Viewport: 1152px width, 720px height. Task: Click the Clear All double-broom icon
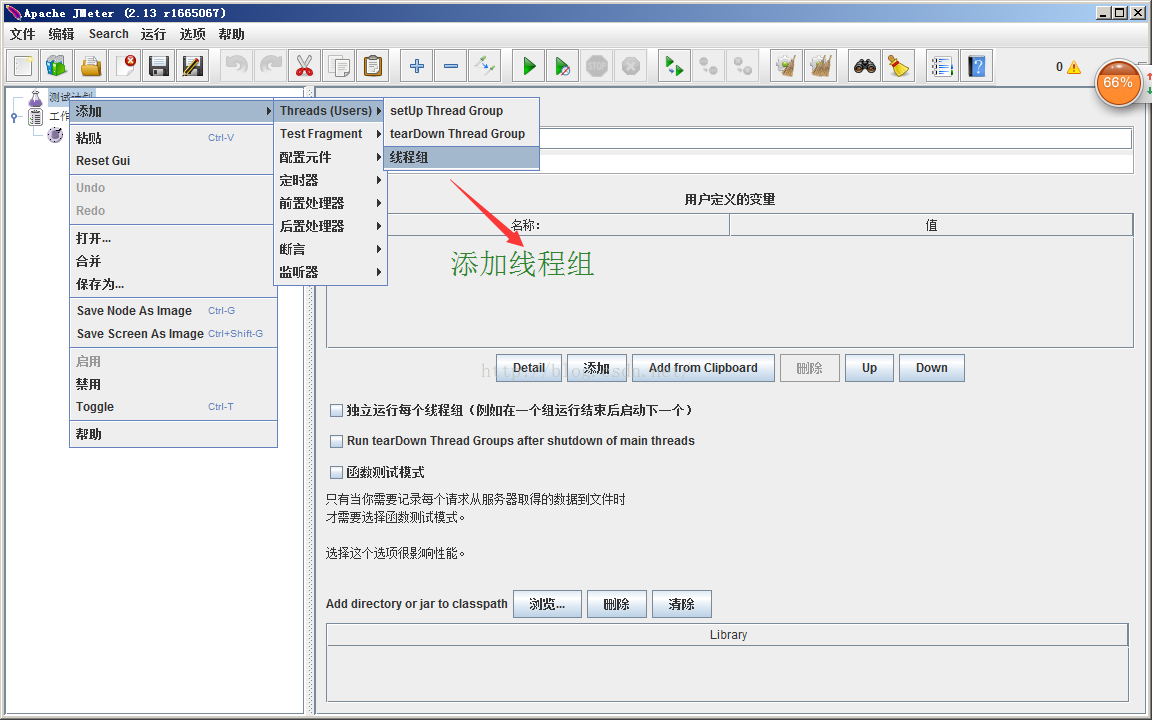(821, 66)
